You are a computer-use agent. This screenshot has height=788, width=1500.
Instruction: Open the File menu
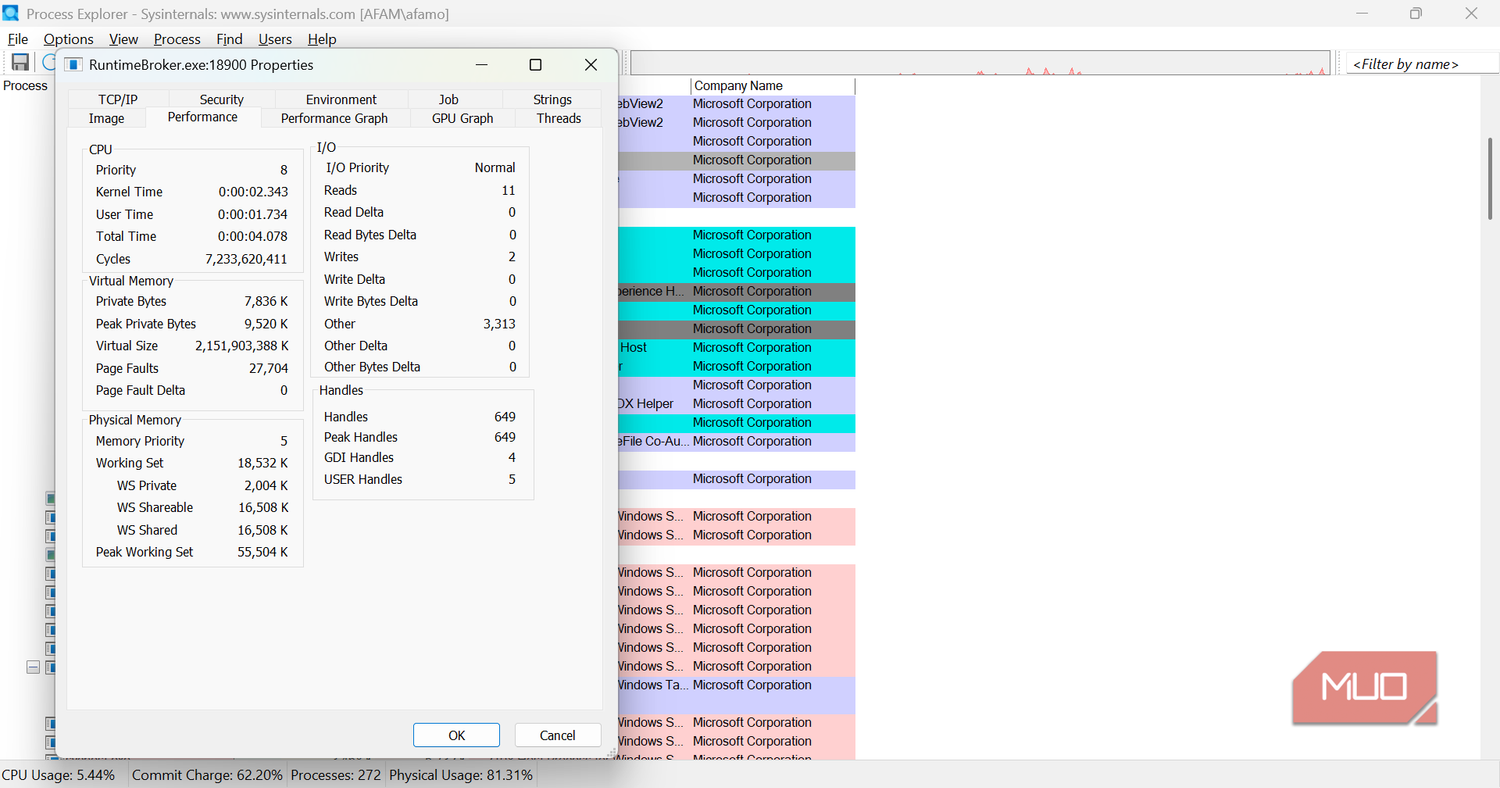18,39
